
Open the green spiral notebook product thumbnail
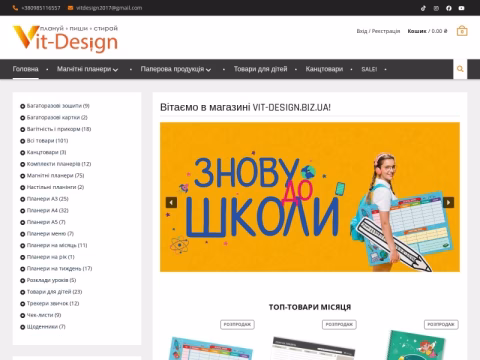pos(417,345)
